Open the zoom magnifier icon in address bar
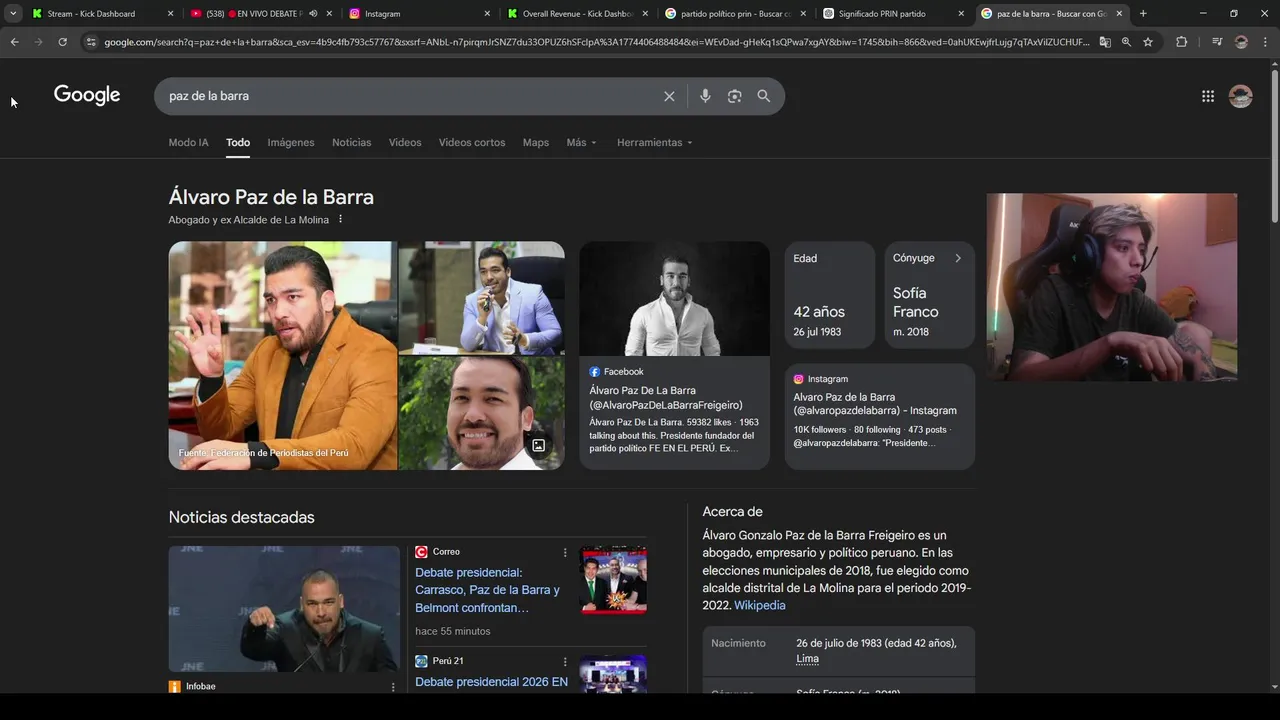The height and width of the screenshot is (720, 1280). tap(1126, 42)
